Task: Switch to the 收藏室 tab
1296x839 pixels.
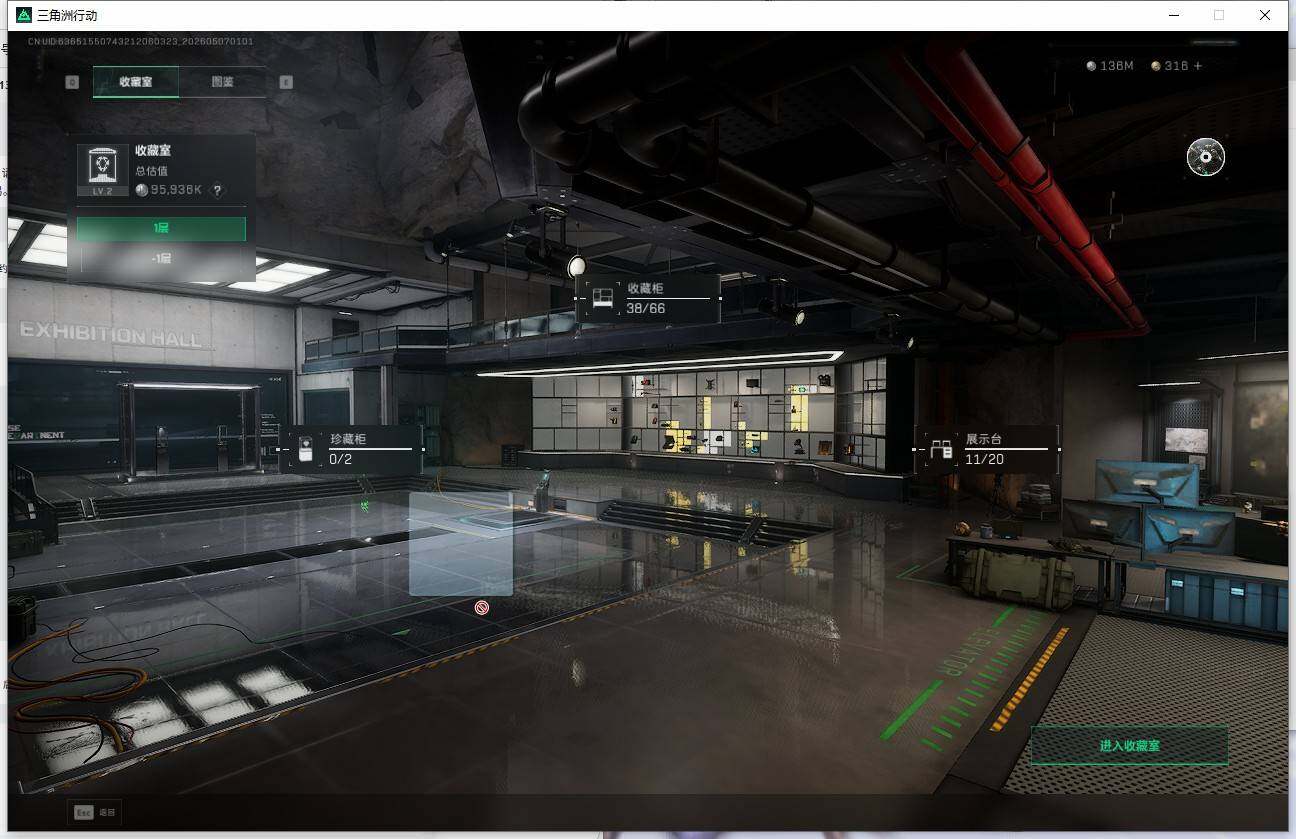Action: click(x=136, y=82)
